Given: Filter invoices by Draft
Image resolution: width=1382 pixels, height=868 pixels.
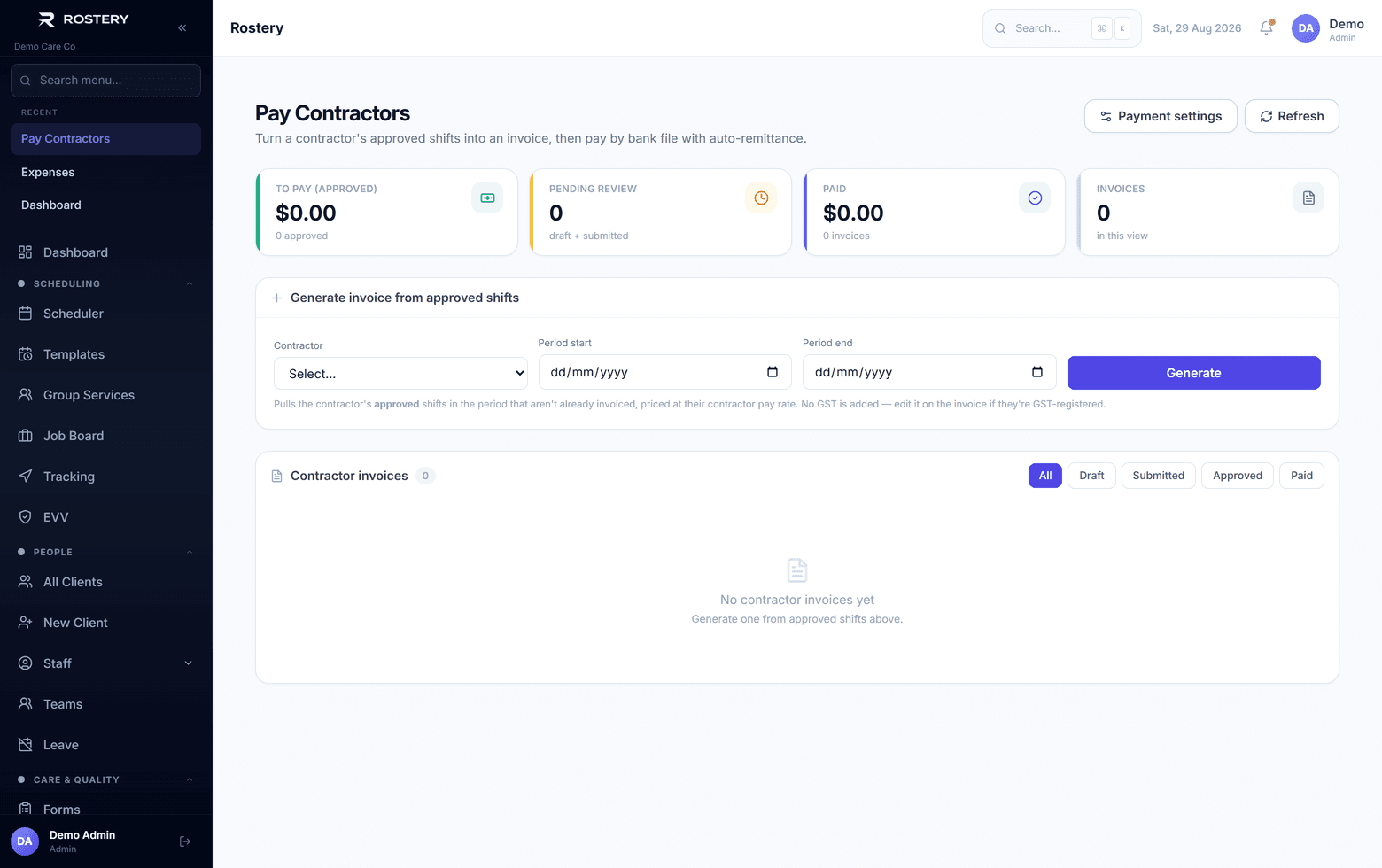Looking at the screenshot, I should (x=1091, y=476).
